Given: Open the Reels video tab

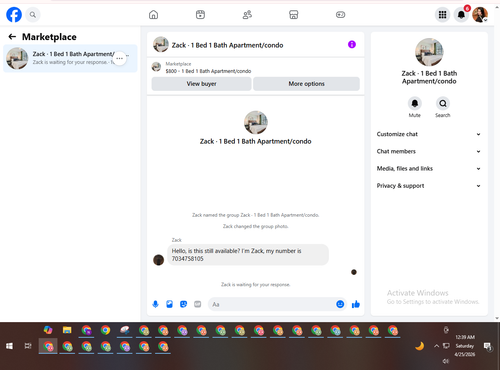Looking at the screenshot, I should tap(200, 15).
